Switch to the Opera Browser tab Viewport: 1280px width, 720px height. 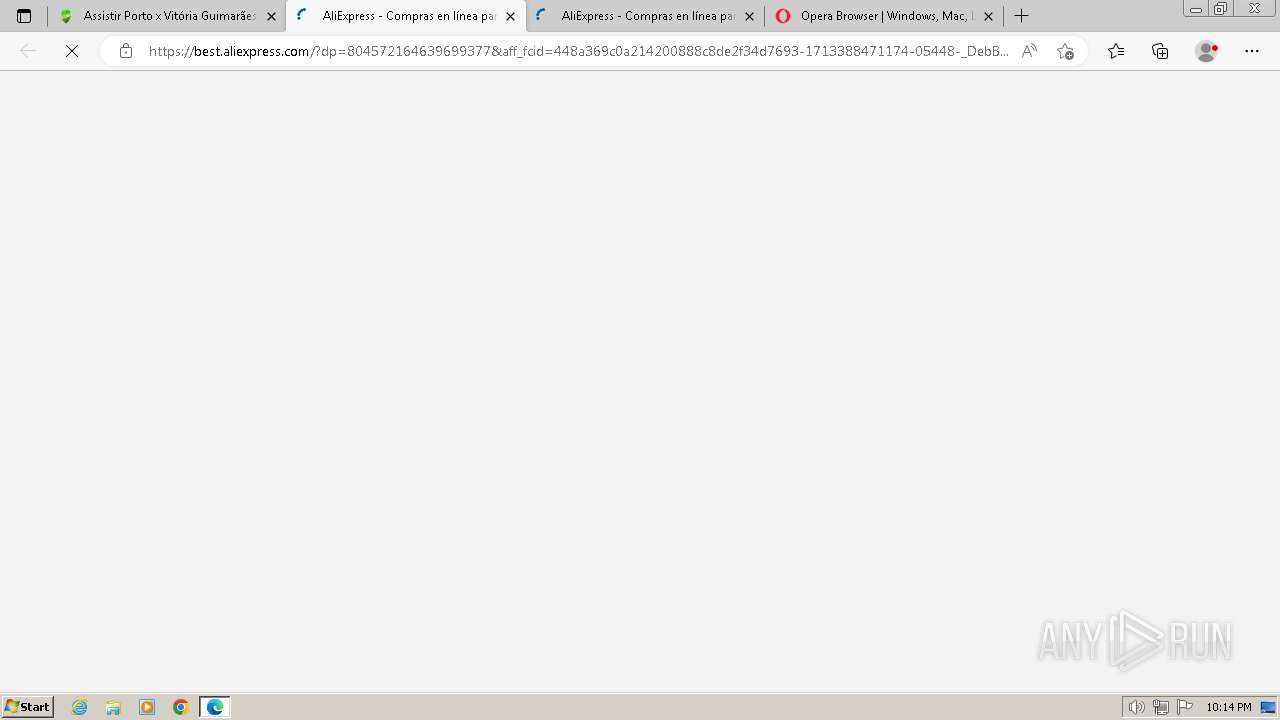click(884, 16)
